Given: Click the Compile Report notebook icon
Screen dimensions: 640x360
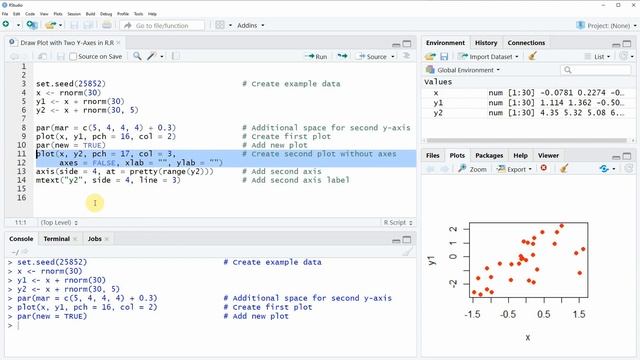Looking at the screenshot, I should 176,56.
